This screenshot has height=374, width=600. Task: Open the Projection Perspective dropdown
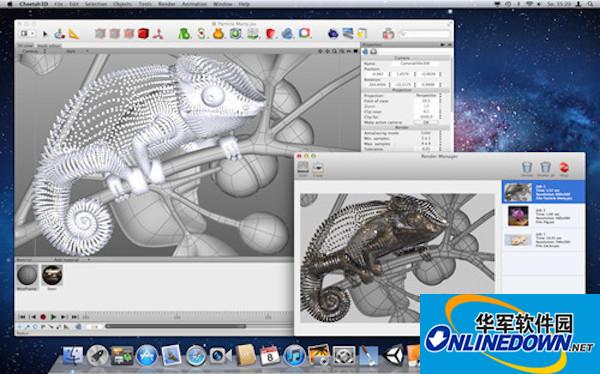[428, 96]
